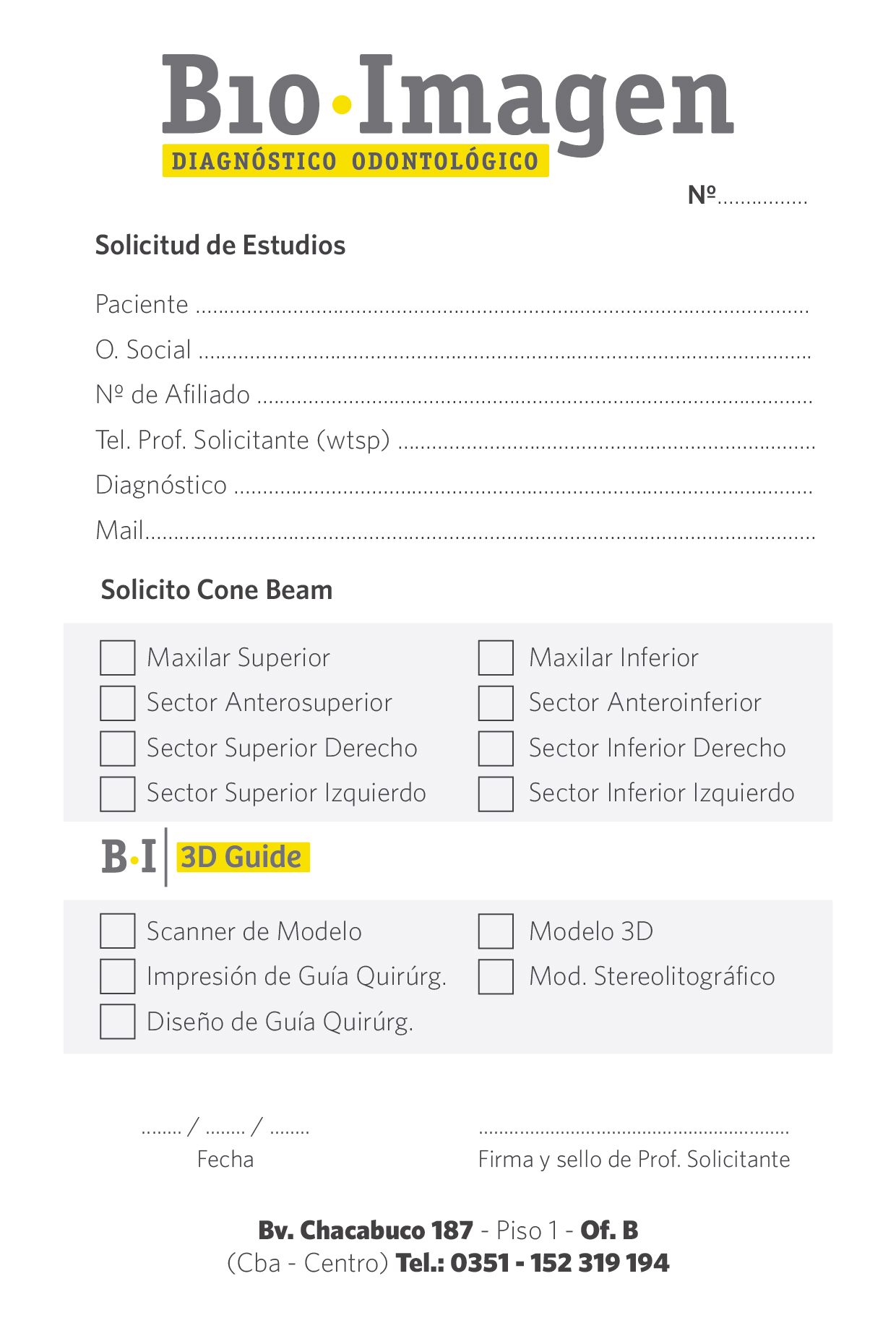
Task: Check Sector Inferior Izquierdo box
Action: 496,794
